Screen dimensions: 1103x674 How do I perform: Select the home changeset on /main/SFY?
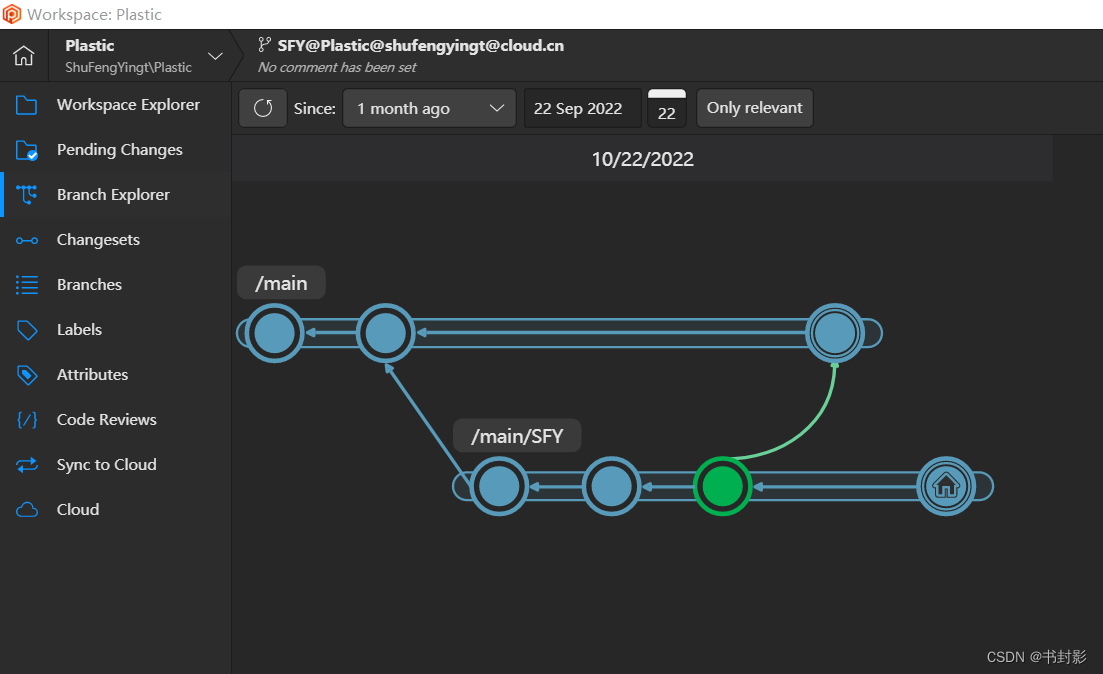pyautogui.click(x=946, y=486)
